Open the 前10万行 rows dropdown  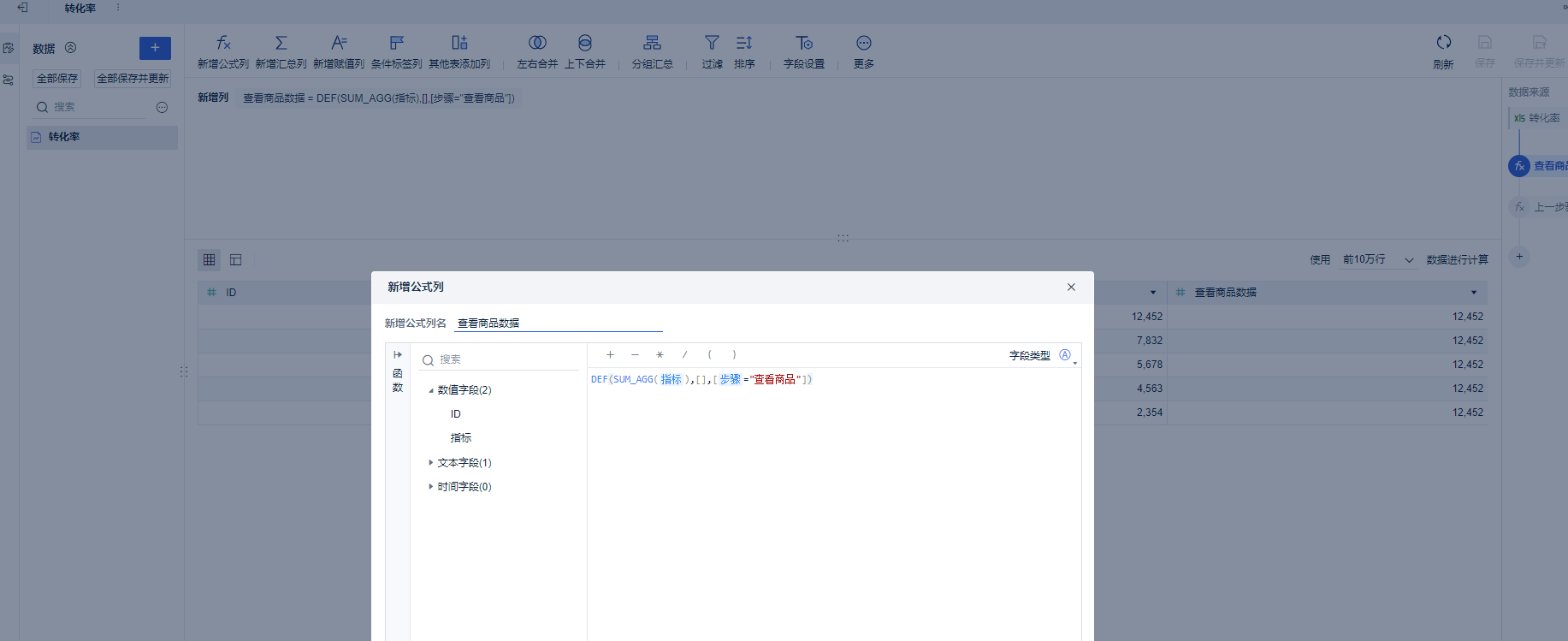click(x=1378, y=259)
